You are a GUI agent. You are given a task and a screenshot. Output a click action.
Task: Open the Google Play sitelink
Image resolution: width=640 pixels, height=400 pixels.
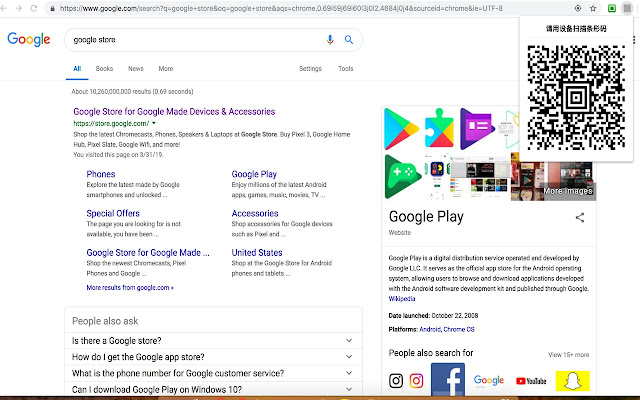(x=254, y=174)
